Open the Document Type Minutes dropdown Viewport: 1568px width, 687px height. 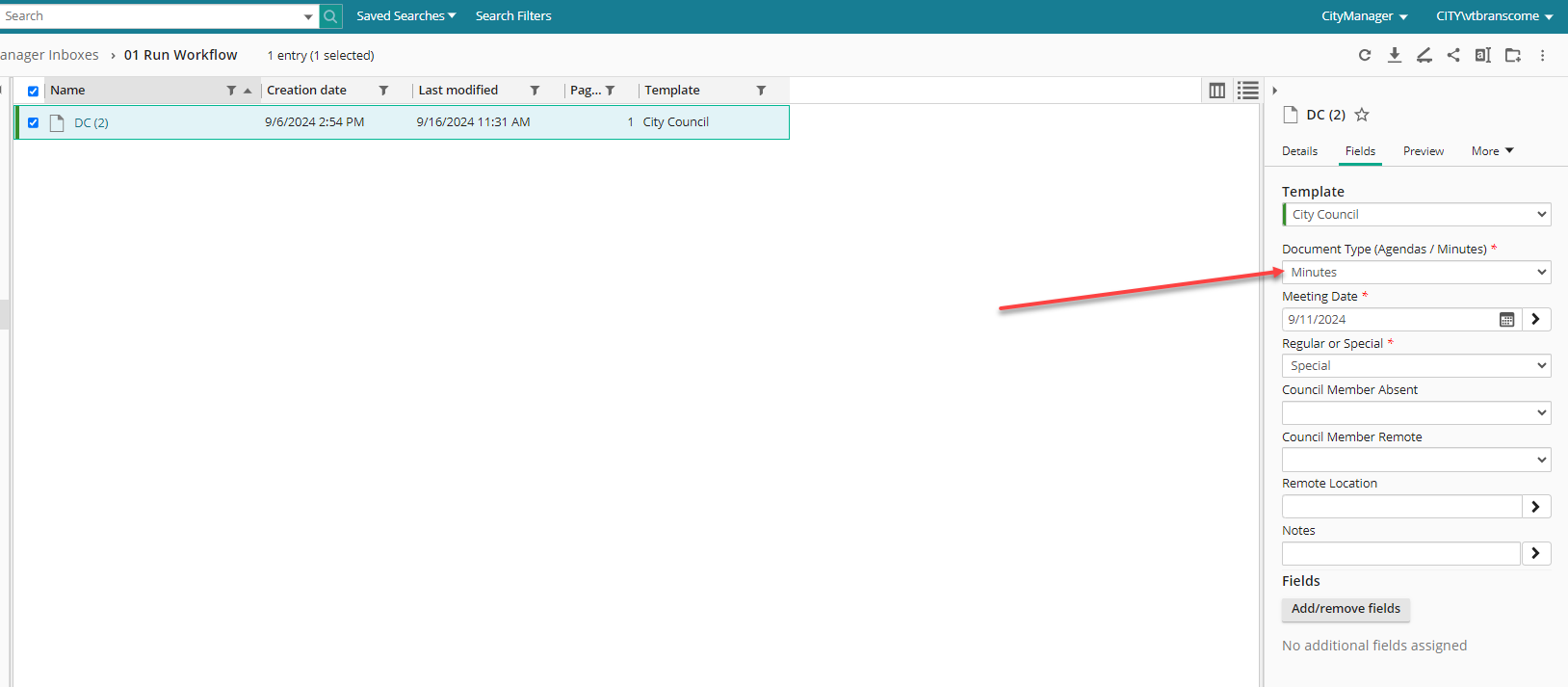(x=1417, y=273)
